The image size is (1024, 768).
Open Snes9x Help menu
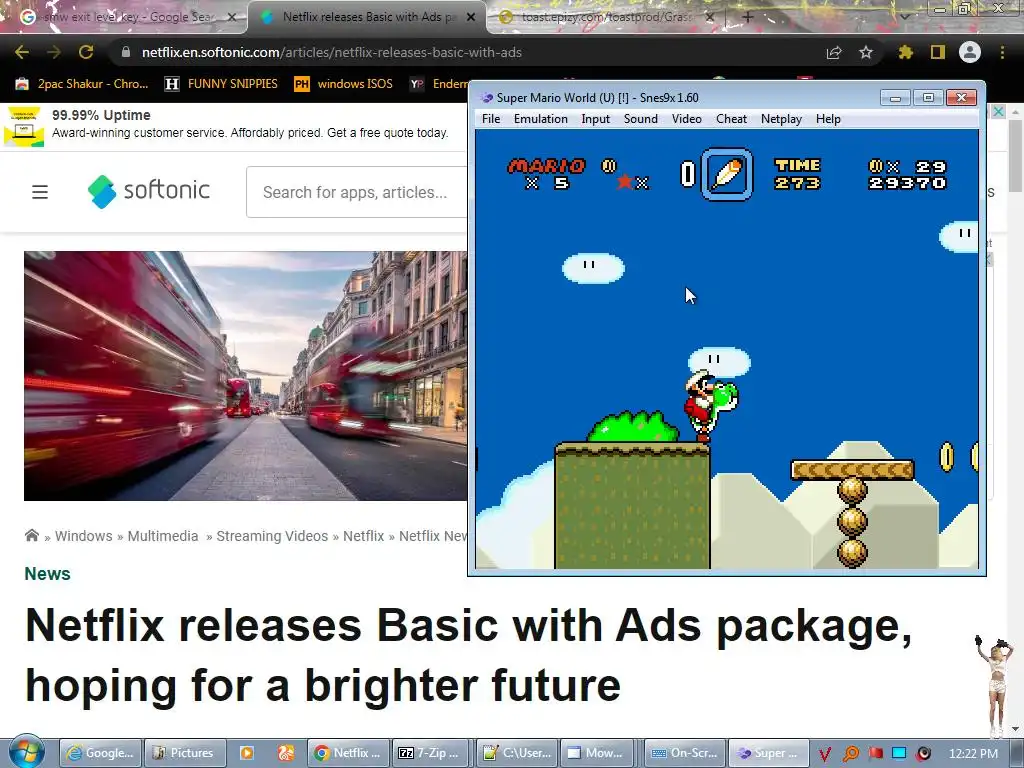click(828, 119)
